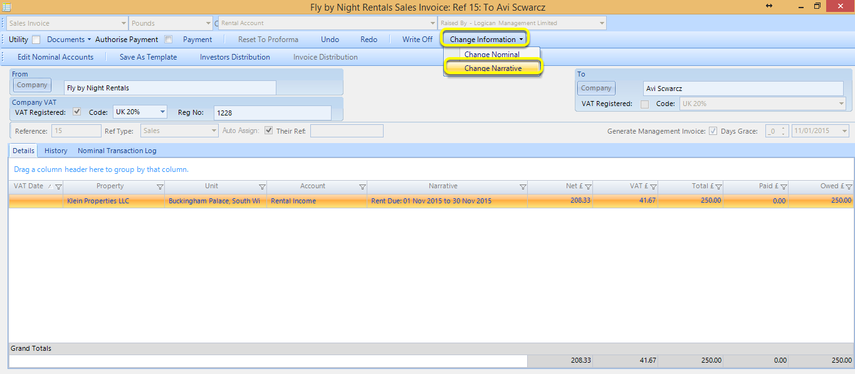Click the application icon in the title bar

(7, 7)
